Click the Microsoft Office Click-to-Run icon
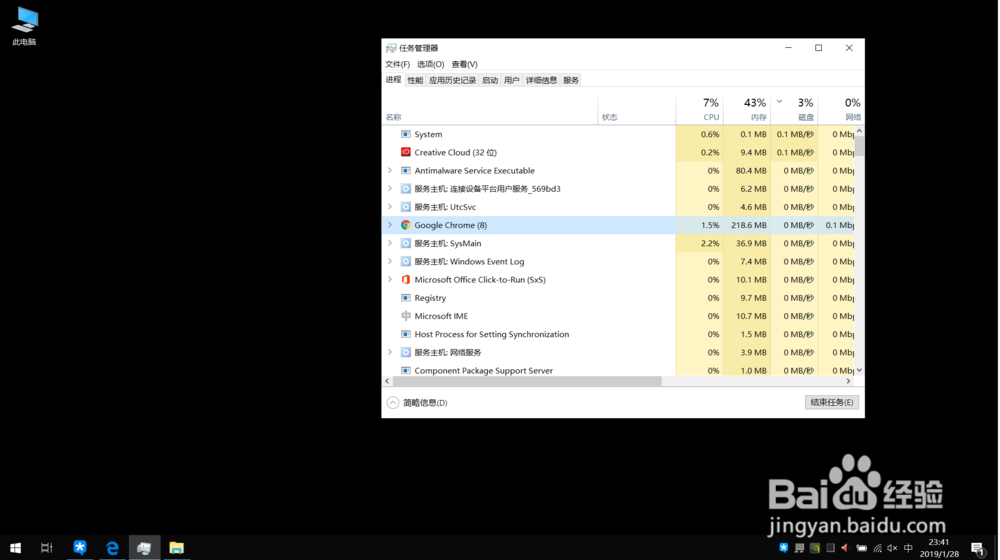The height and width of the screenshot is (560, 1000). 406,280
